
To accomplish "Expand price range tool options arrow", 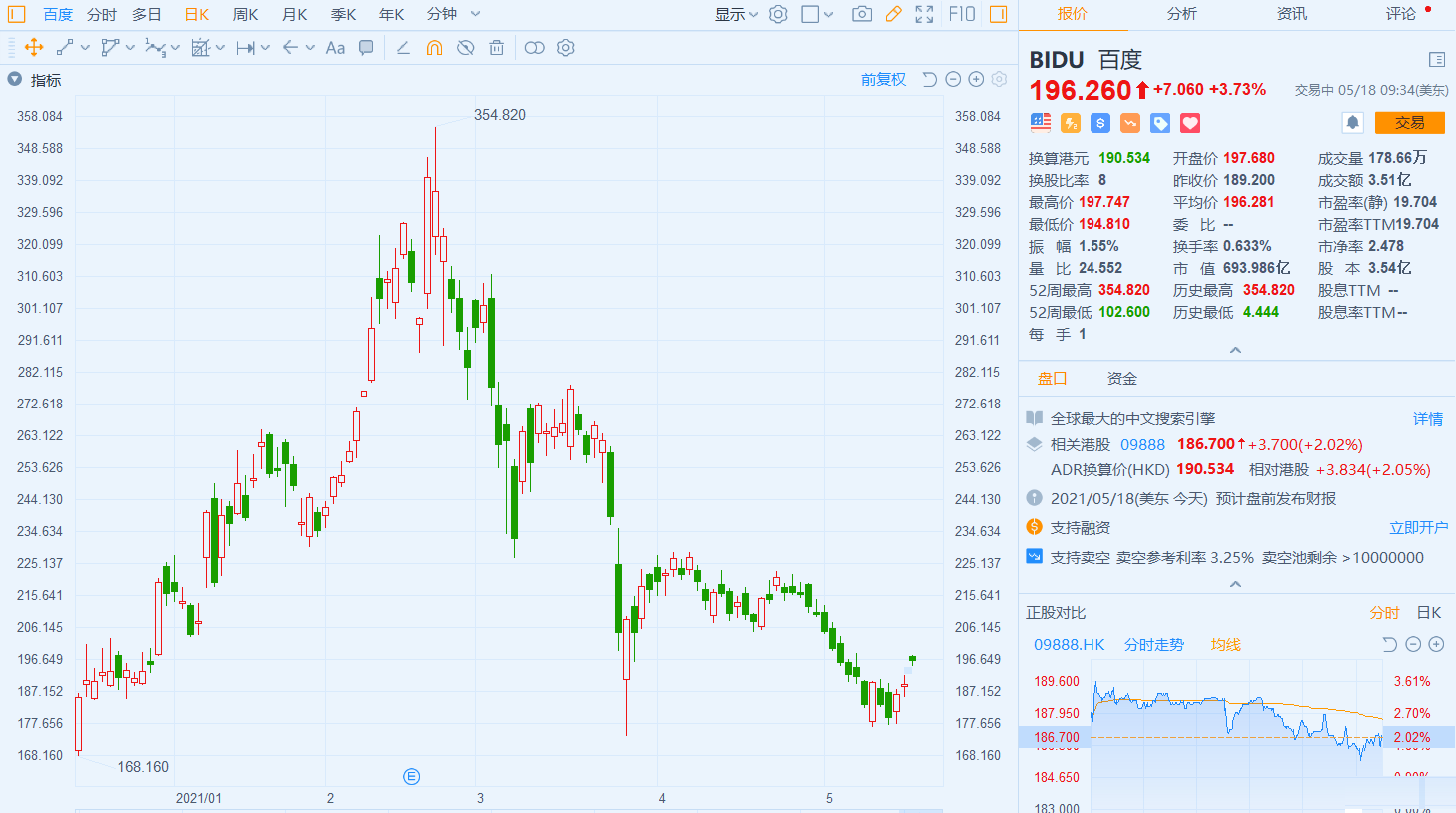I will click(265, 47).
